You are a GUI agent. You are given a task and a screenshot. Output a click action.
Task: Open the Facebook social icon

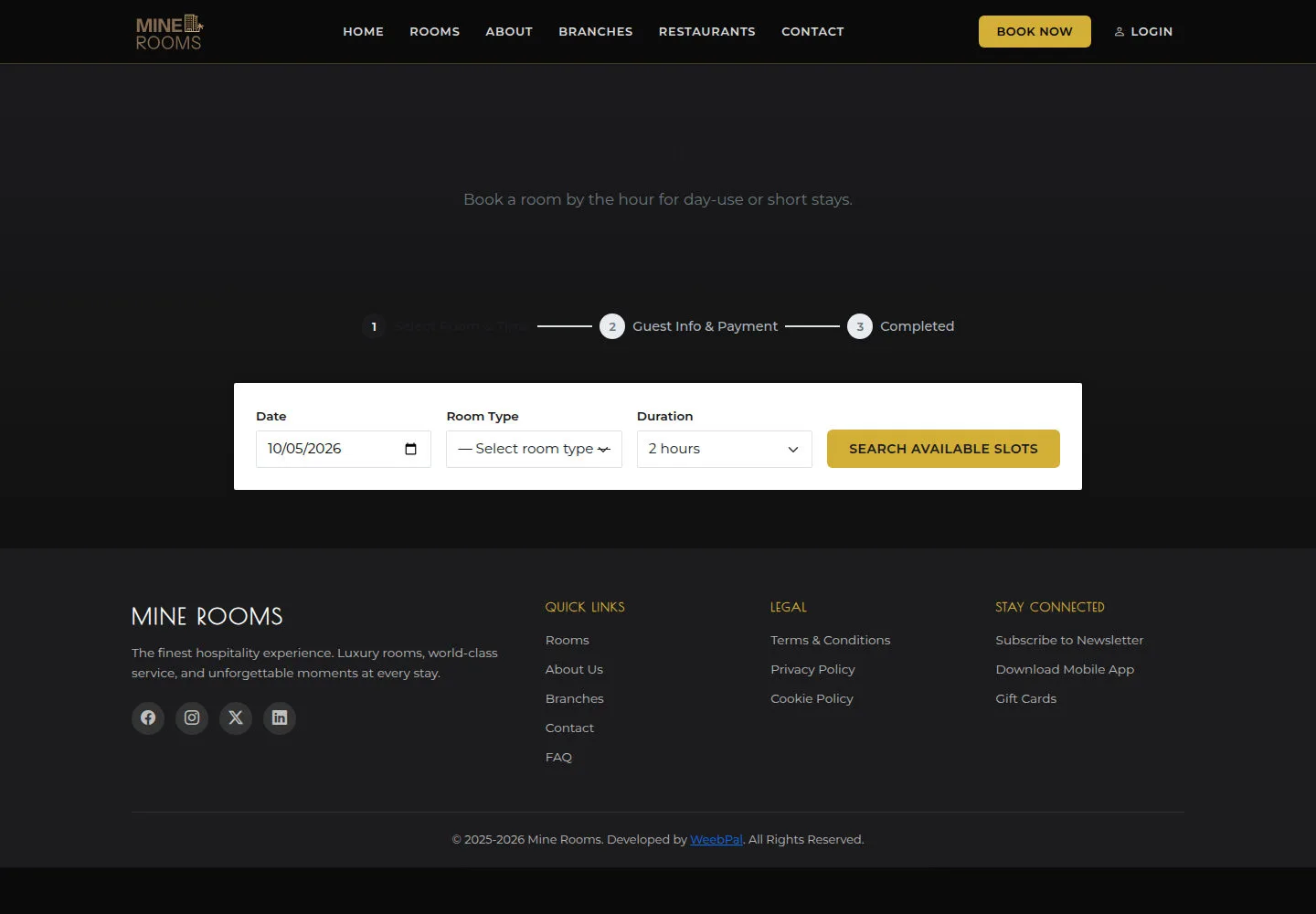point(148,717)
